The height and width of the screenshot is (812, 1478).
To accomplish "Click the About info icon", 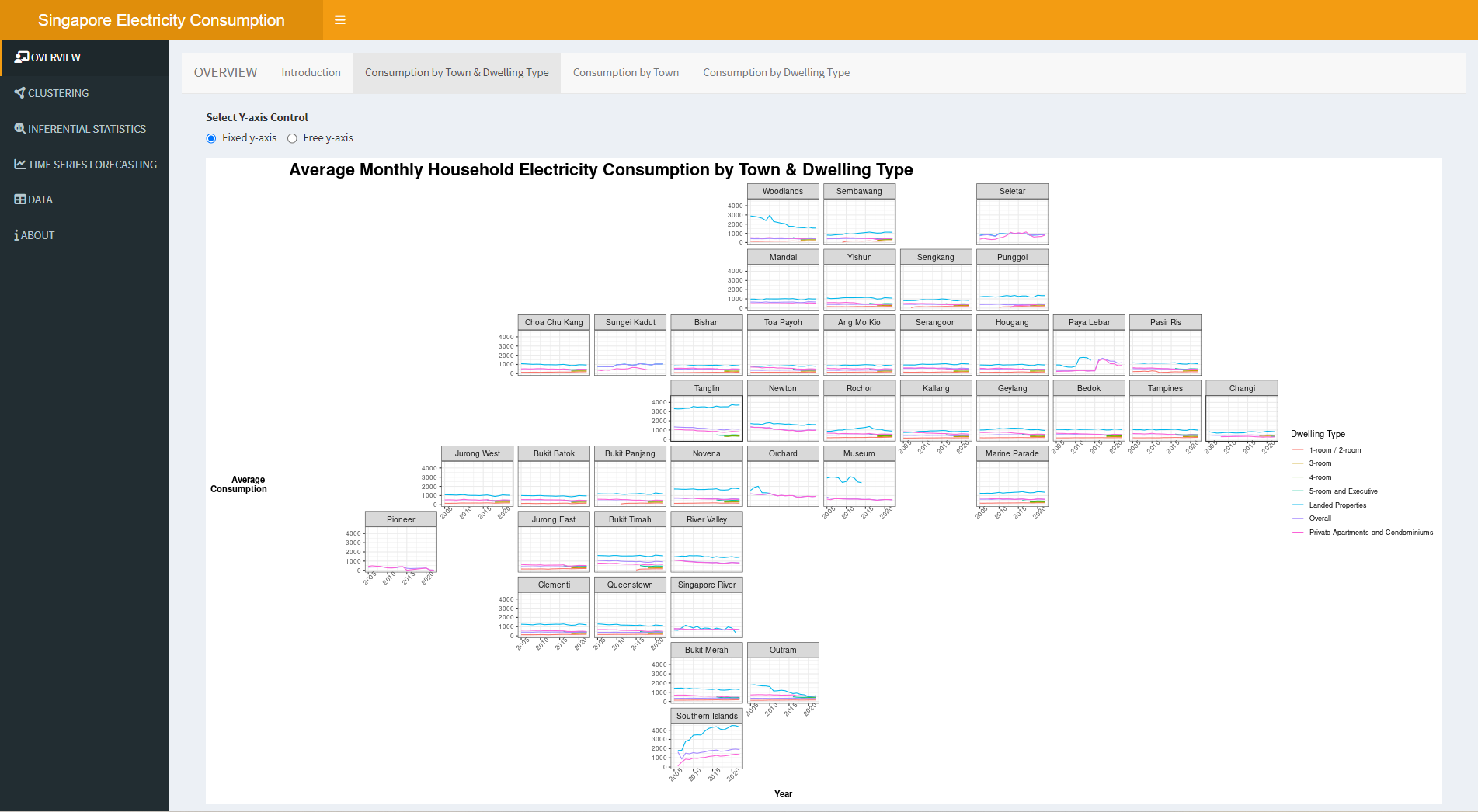I will [x=16, y=235].
